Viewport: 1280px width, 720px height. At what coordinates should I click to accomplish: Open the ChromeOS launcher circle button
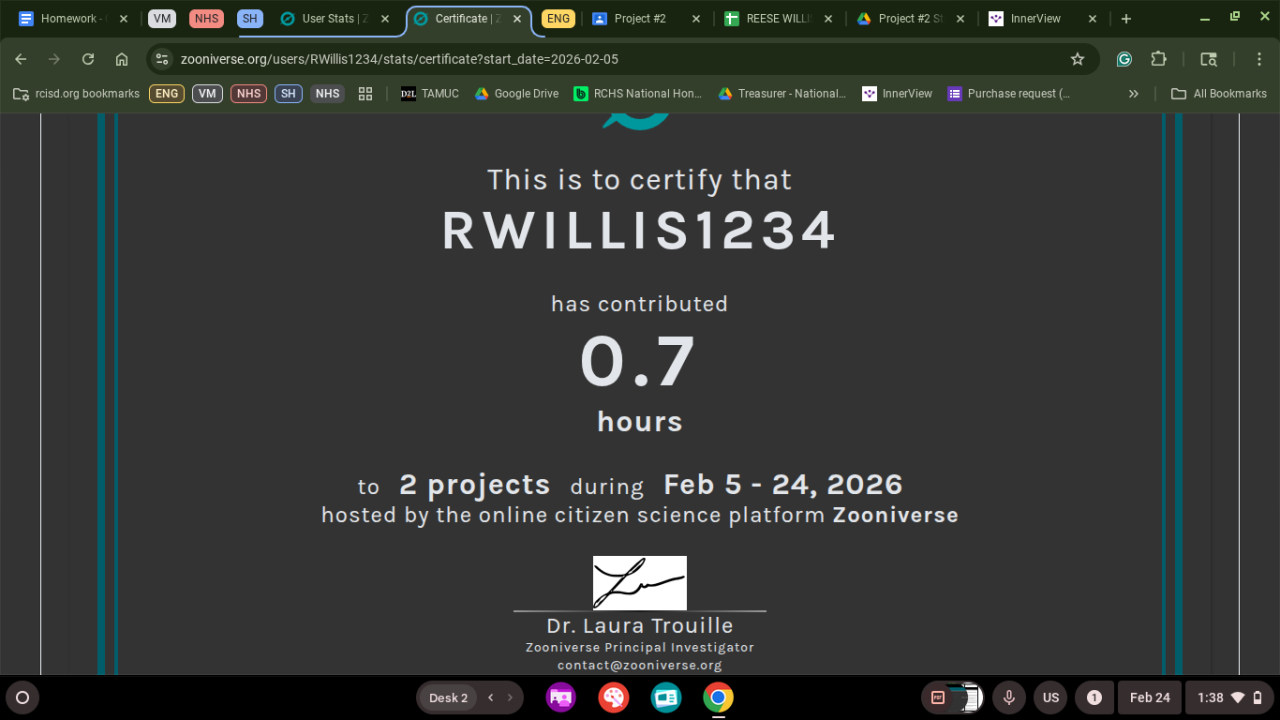pyautogui.click(x=22, y=697)
